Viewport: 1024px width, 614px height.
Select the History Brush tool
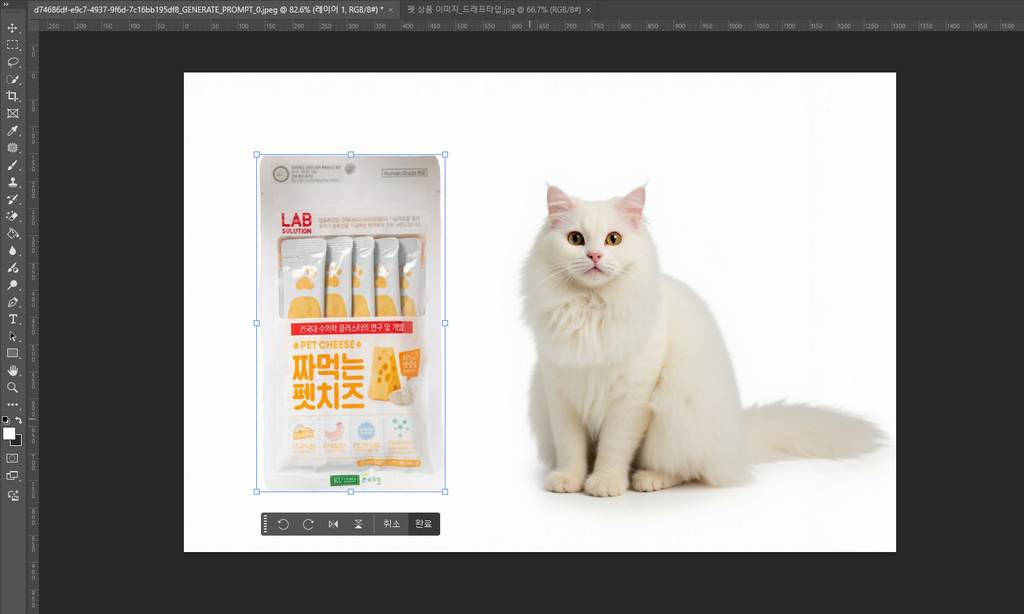12,199
